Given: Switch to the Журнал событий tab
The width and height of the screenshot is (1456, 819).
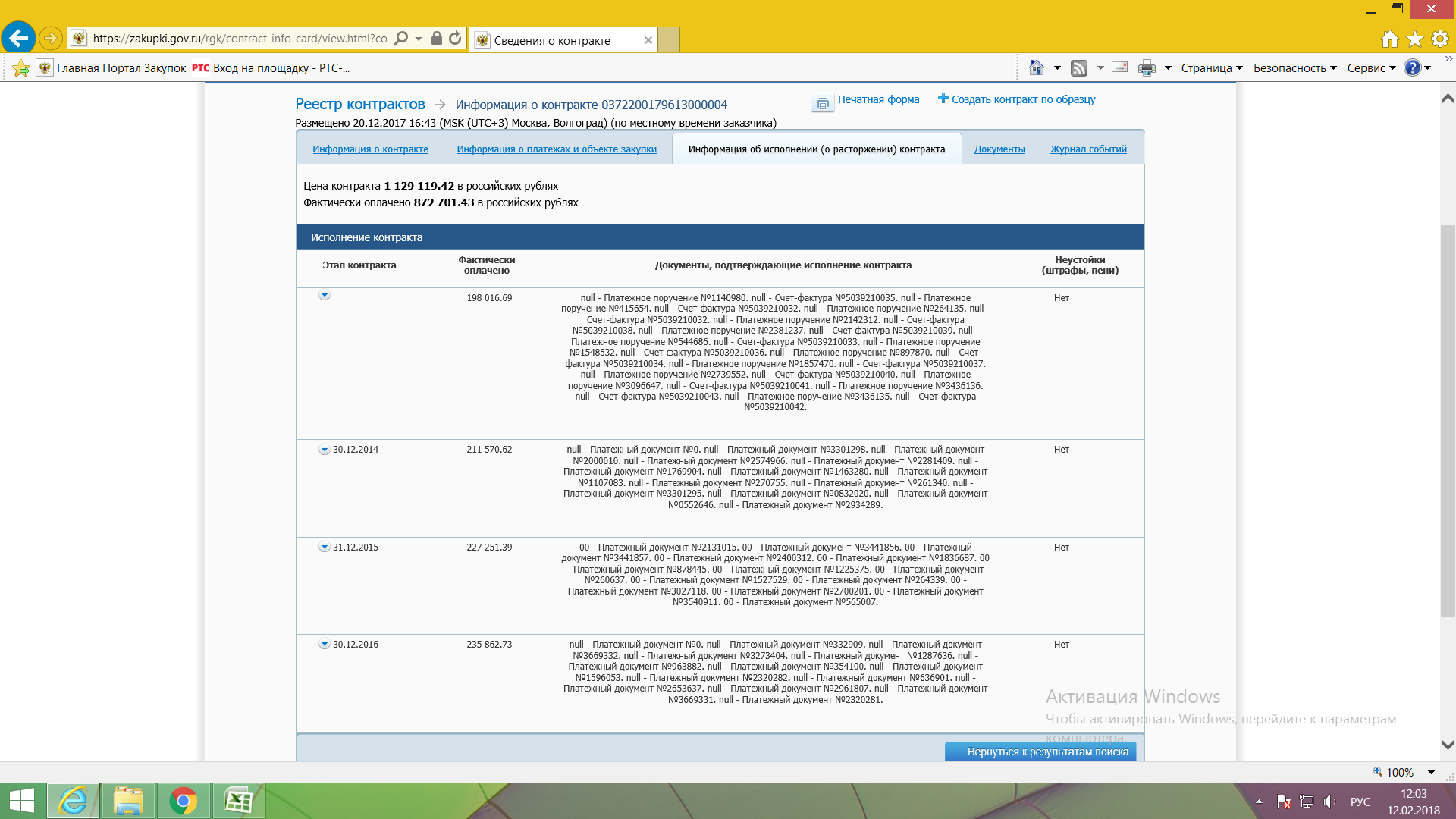Looking at the screenshot, I should (x=1087, y=149).
